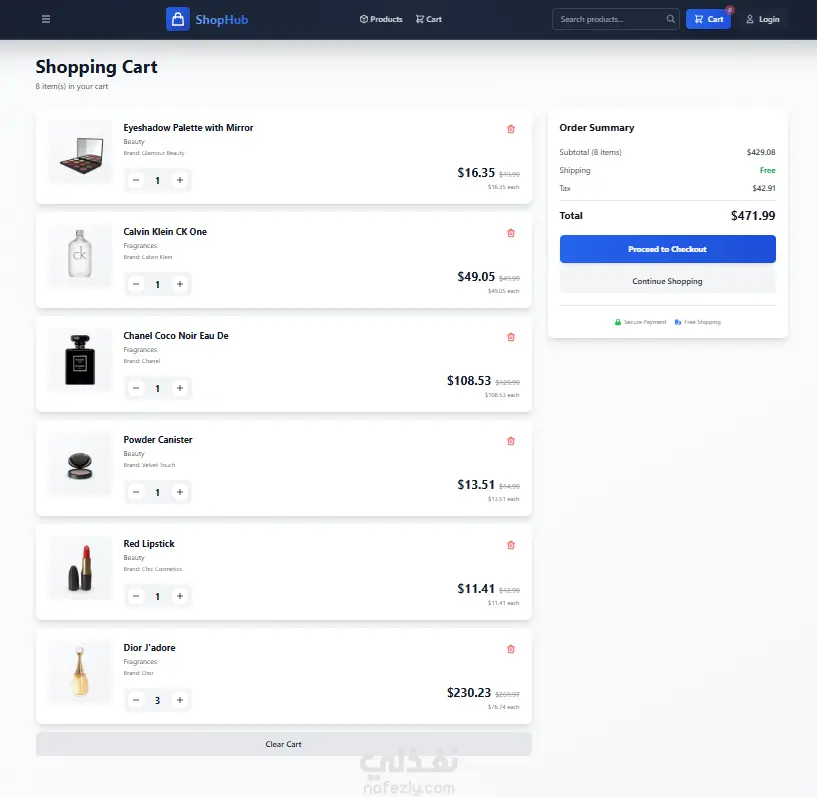Increase Chanel Coco Noir quantity
This screenshot has width=817, height=797.
click(180, 388)
